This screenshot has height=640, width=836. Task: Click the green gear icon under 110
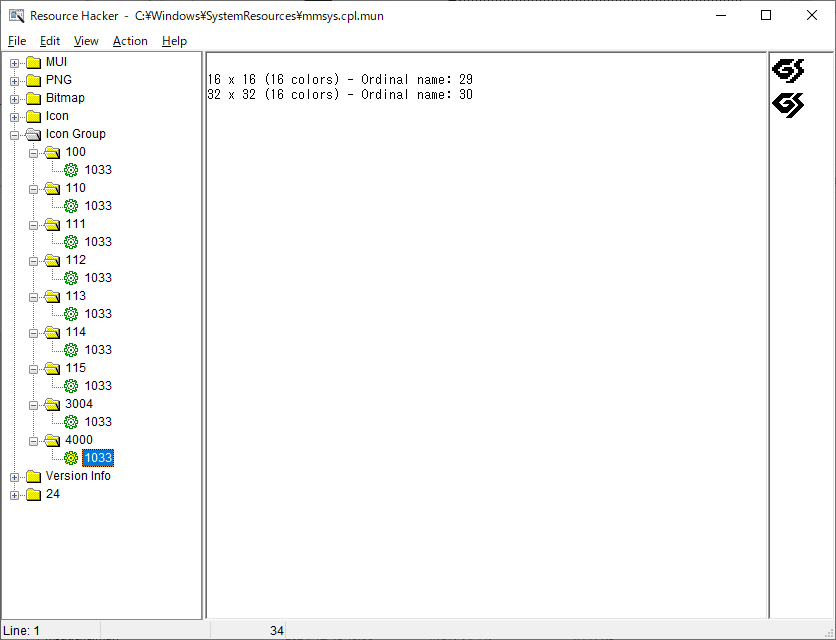(x=71, y=206)
